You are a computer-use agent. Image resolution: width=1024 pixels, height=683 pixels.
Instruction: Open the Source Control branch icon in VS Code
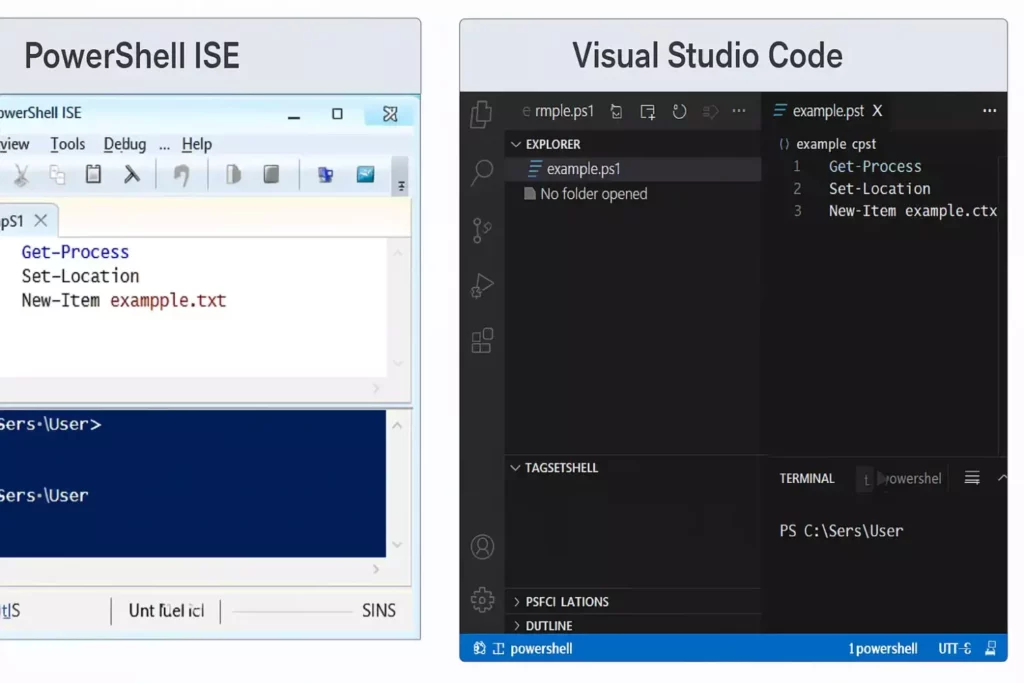(x=482, y=230)
